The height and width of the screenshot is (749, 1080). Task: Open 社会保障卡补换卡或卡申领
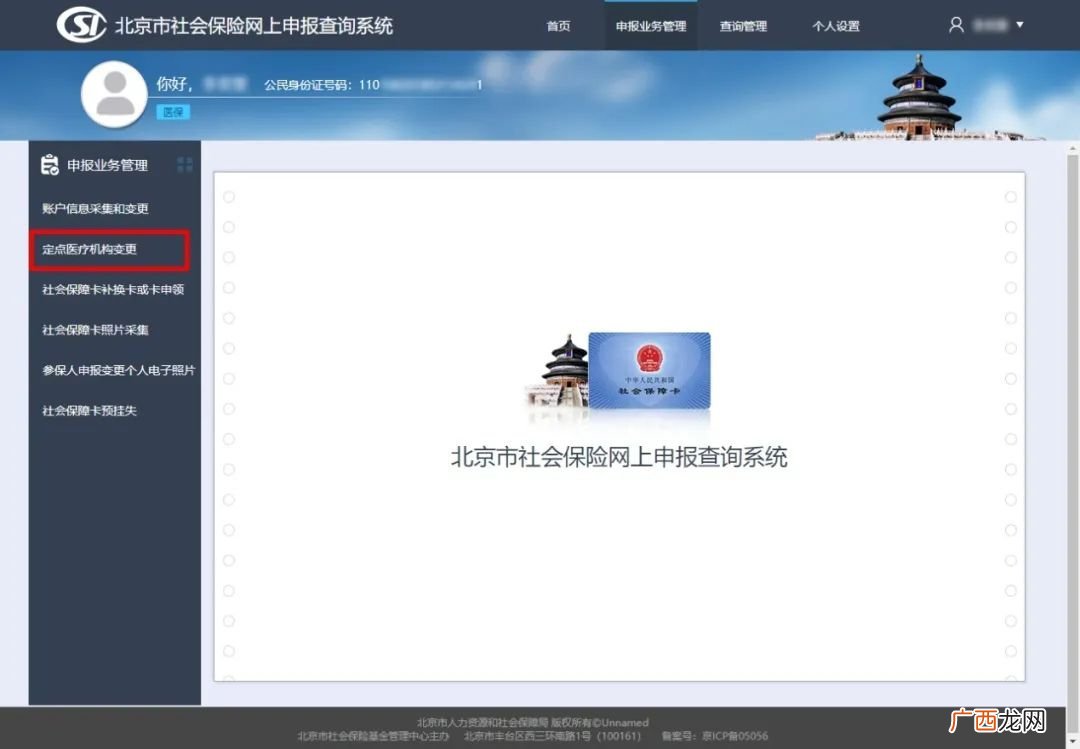tap(113, 289)
